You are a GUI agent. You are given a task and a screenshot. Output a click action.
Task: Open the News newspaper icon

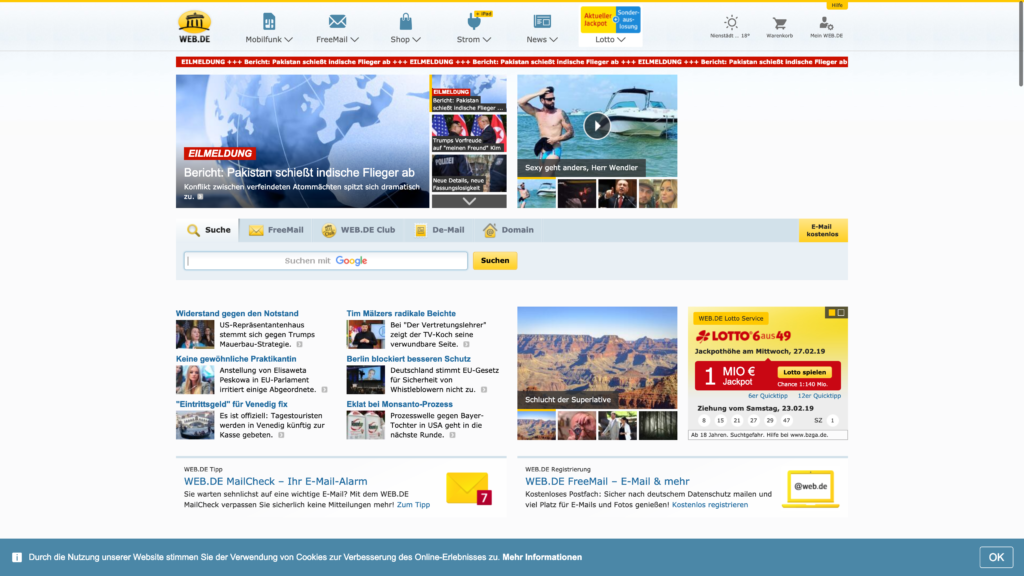click(x=542, y=21)
